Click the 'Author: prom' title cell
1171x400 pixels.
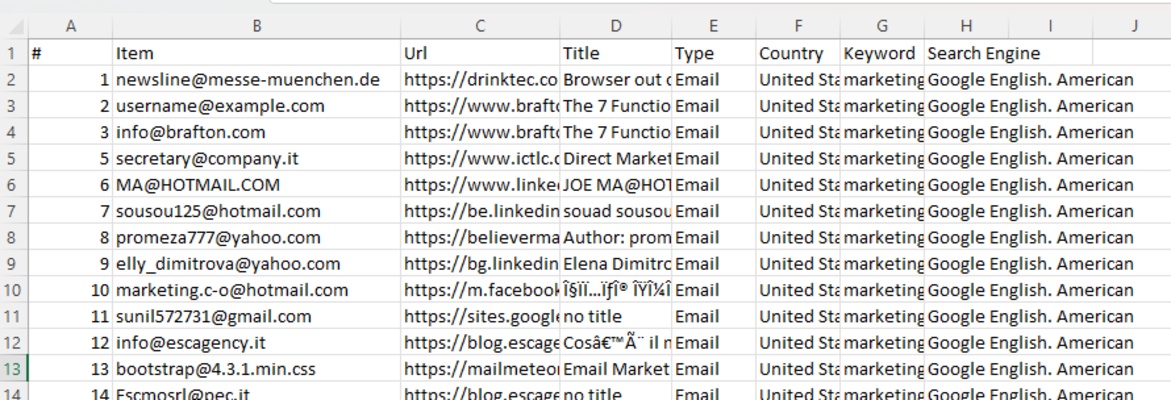click(x=615, y=237)
